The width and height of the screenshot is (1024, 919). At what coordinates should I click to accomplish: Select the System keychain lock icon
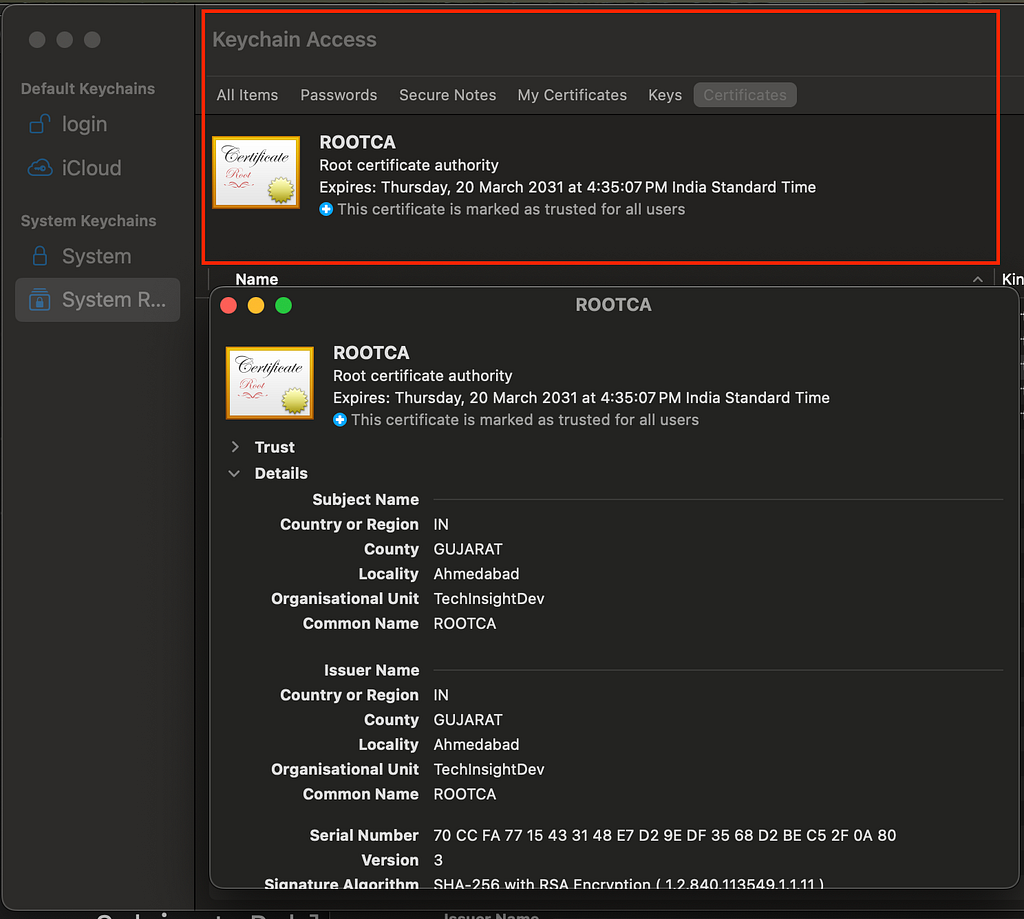click(40, 256)
